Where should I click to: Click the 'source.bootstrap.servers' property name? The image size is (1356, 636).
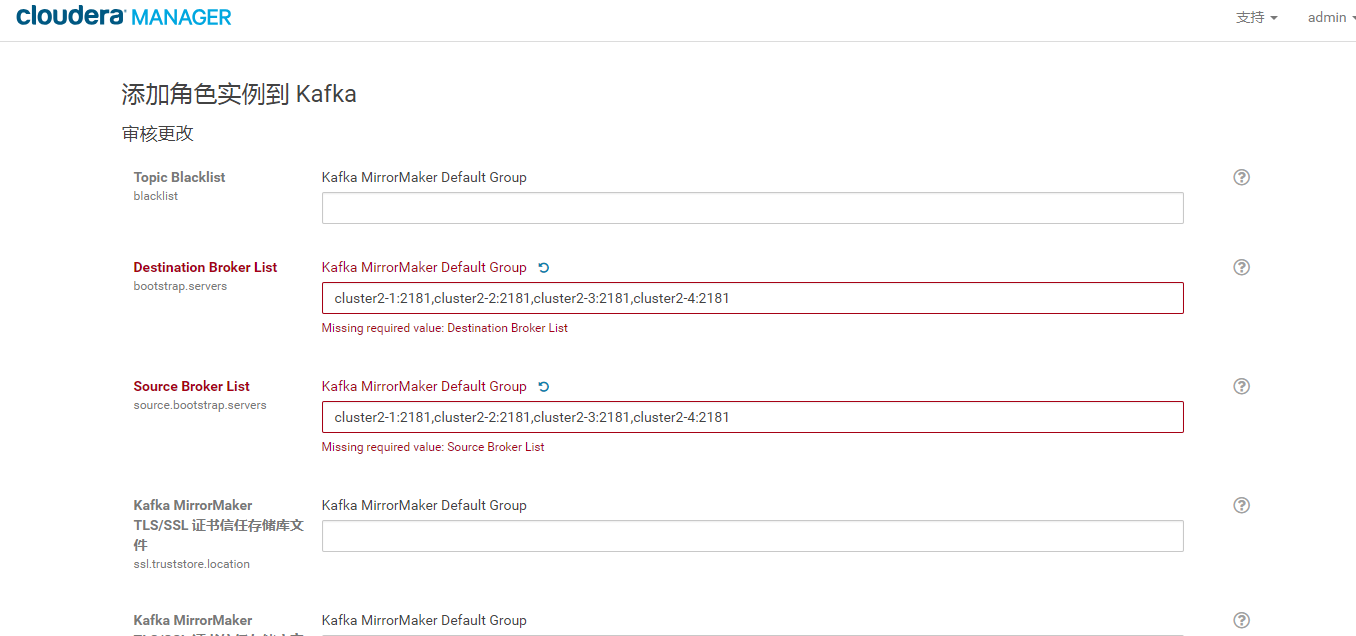(x=200, y=405)
